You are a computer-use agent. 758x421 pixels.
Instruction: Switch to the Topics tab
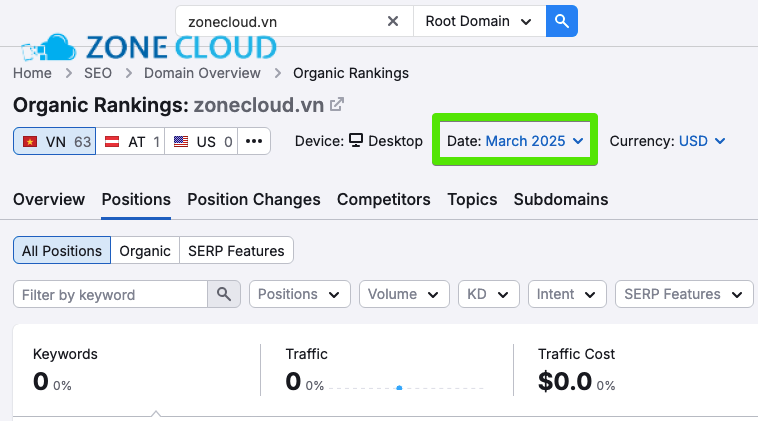point(472,200)
